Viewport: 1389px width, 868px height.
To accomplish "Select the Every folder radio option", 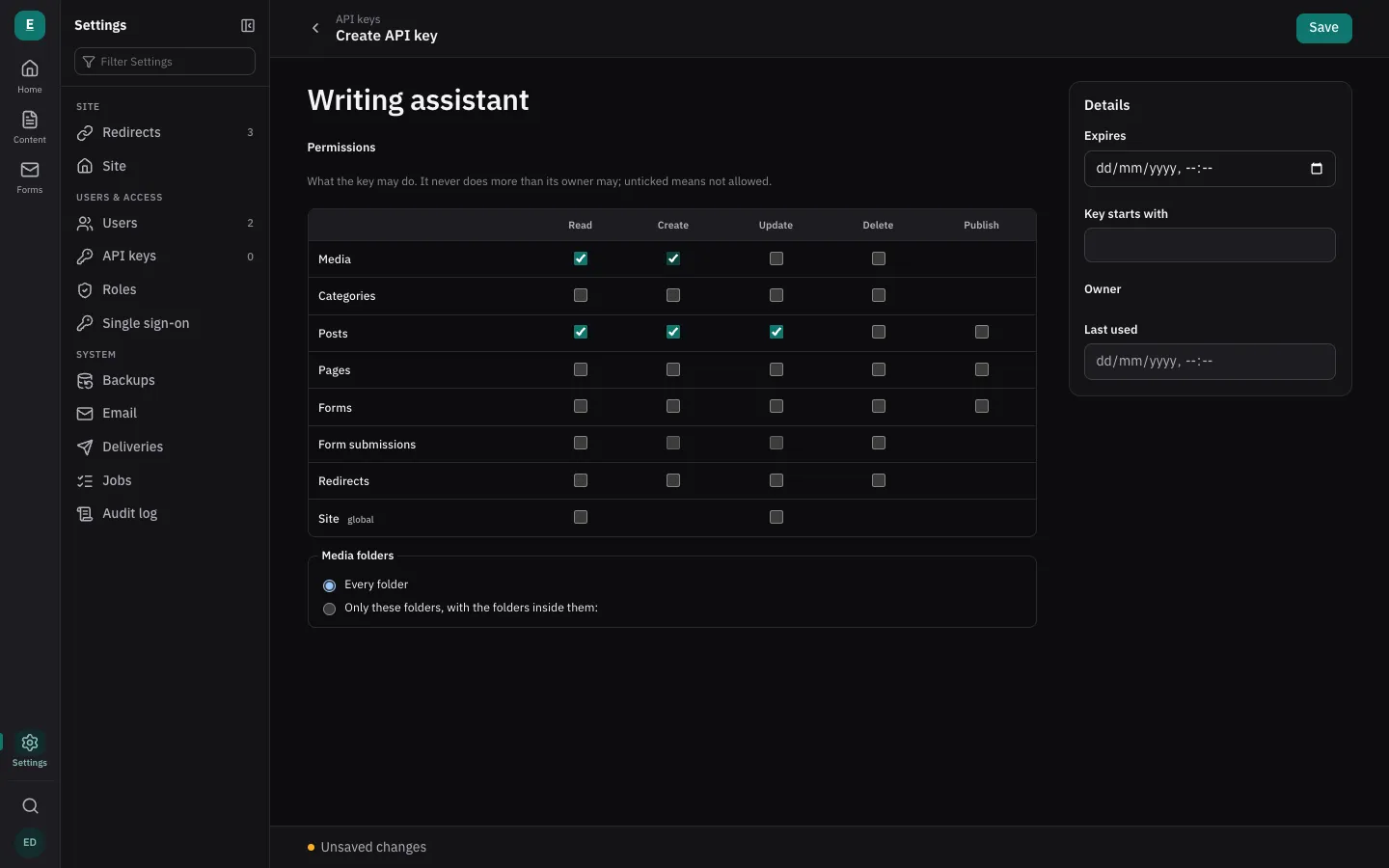I will (x=330, y=585).
